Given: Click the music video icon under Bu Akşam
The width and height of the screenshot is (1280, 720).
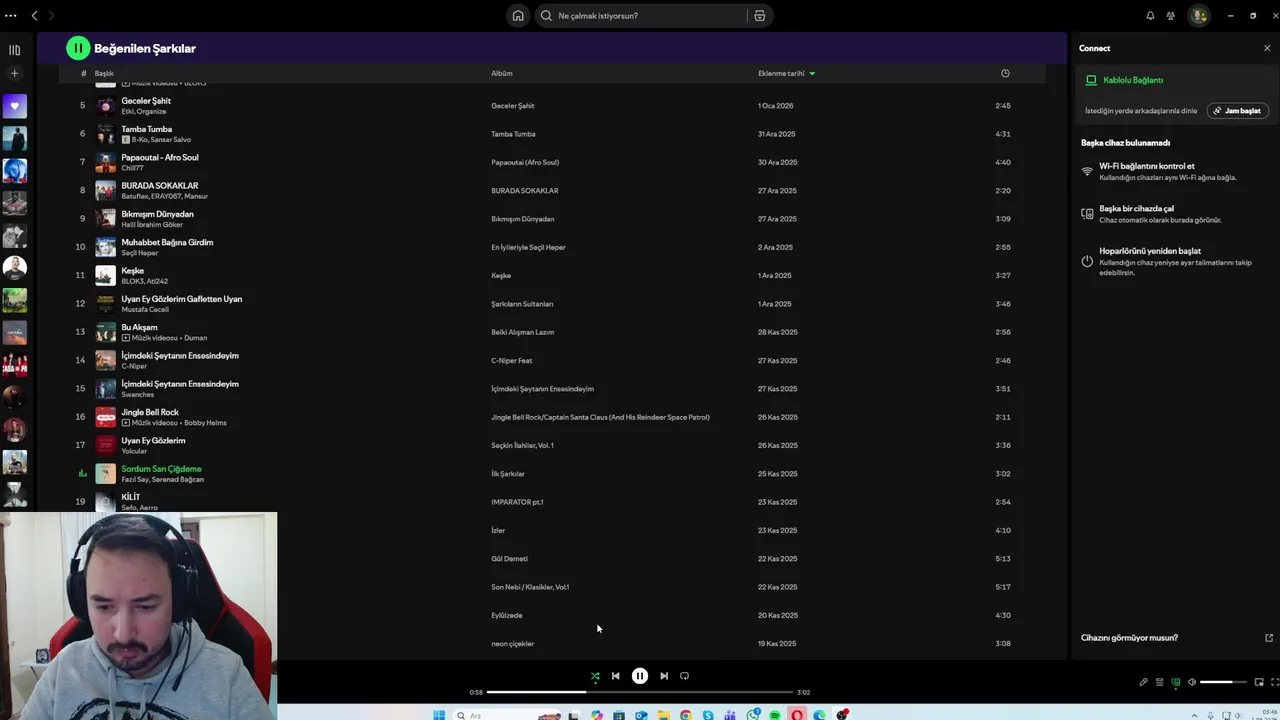Looking at the screenshot, I should [126, 338].
